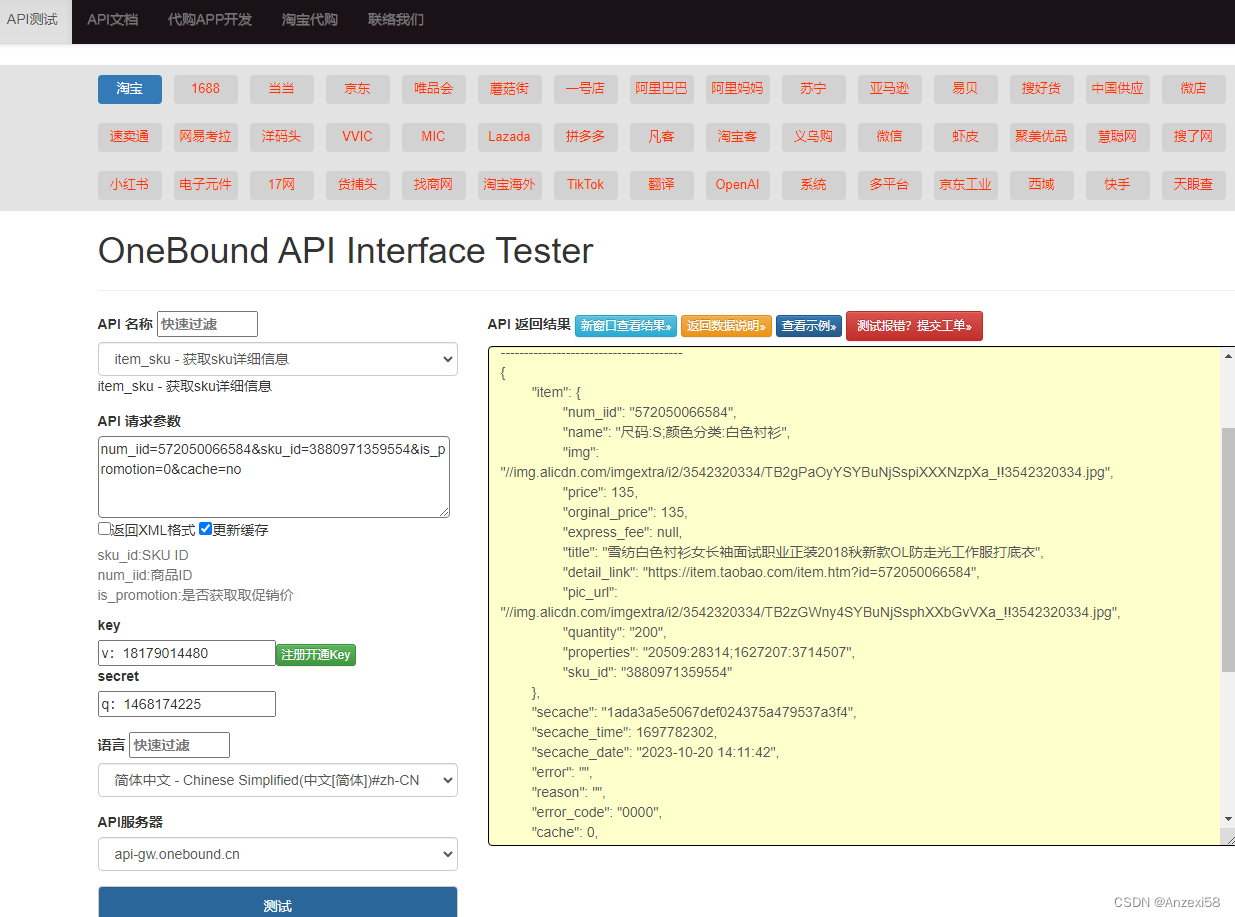1235x917 pixels.
Task: Select the 京东 platform button
Action: tap(358, 89)
